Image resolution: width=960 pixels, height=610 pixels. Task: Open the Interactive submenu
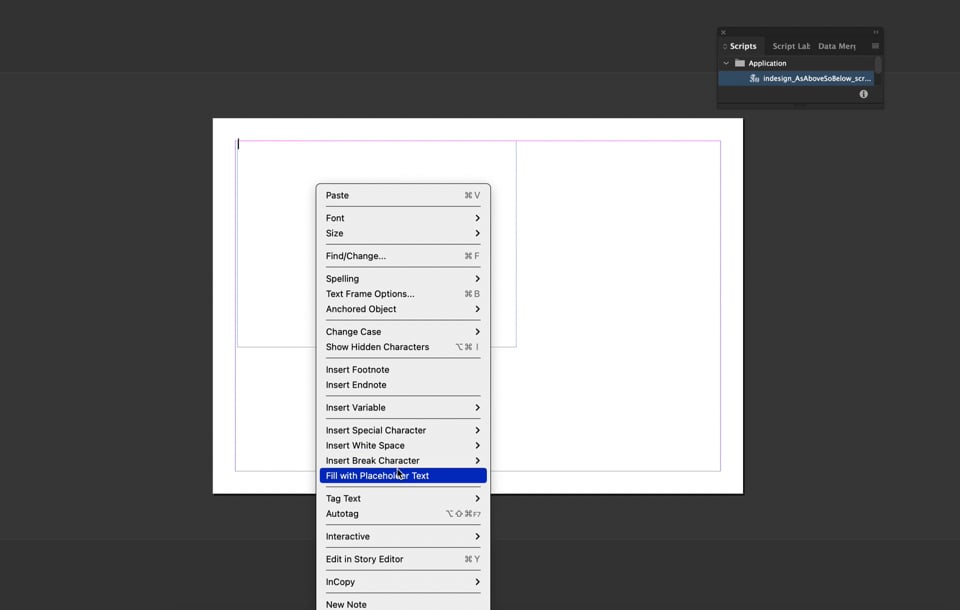coord(403,537)
